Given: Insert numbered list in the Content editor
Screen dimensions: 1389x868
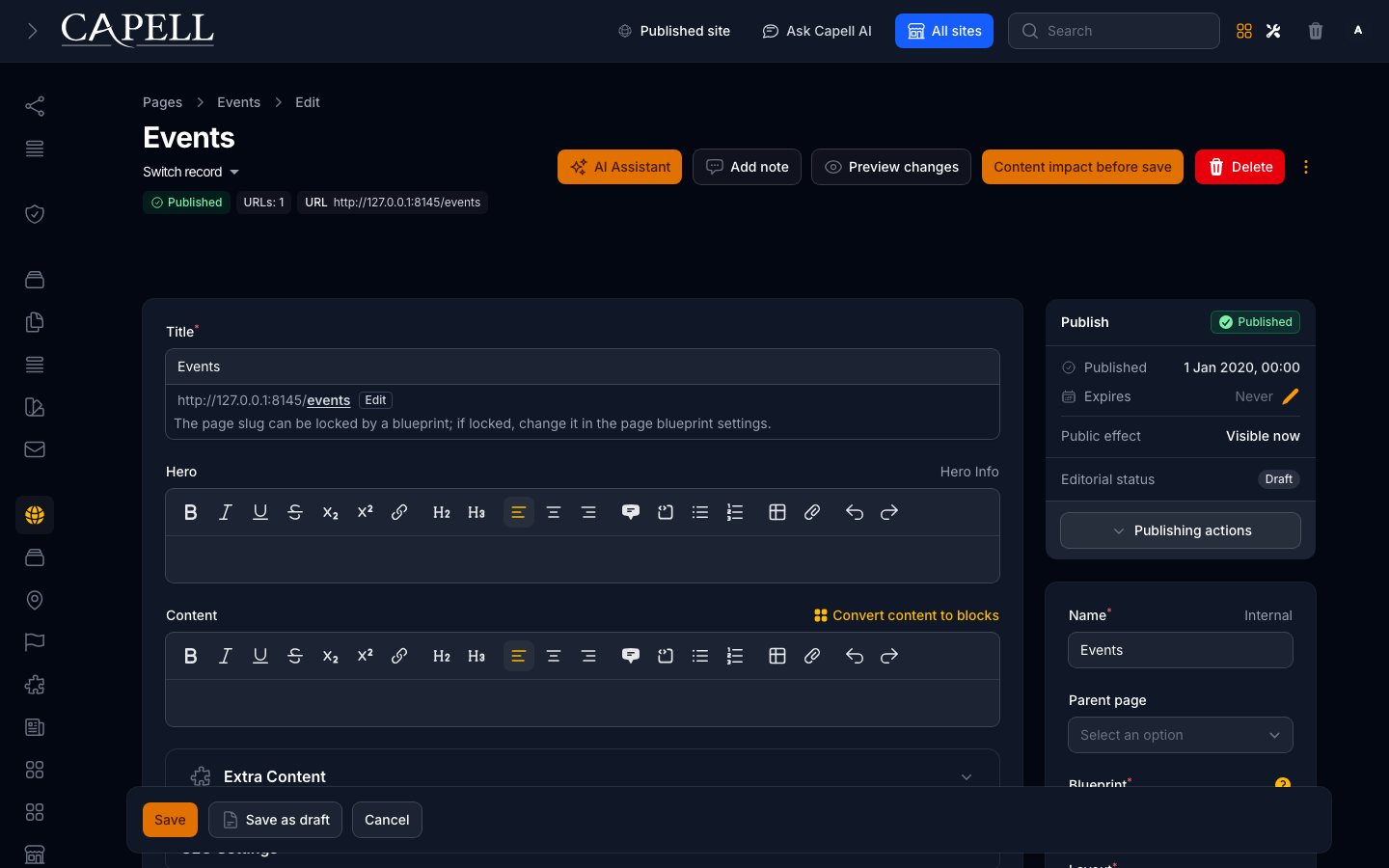Looking at the screenshot, I should point(735,656).
